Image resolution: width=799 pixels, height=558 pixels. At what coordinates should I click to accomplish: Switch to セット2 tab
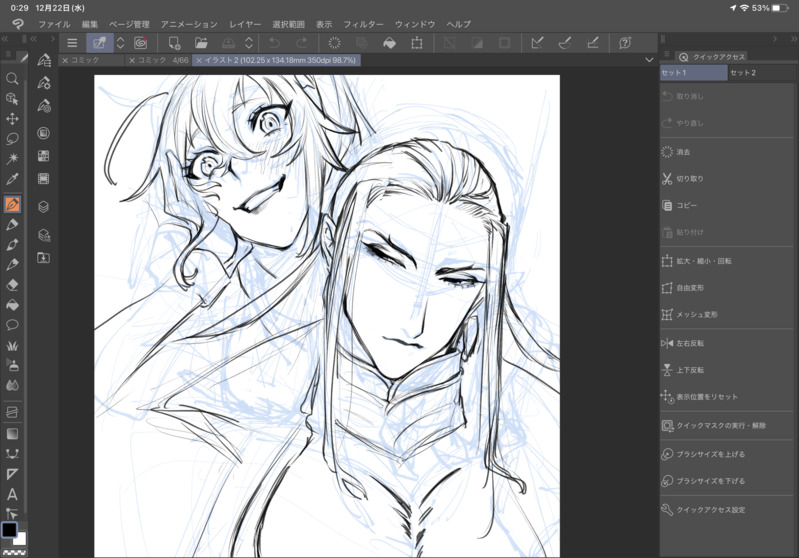(761, 73)
